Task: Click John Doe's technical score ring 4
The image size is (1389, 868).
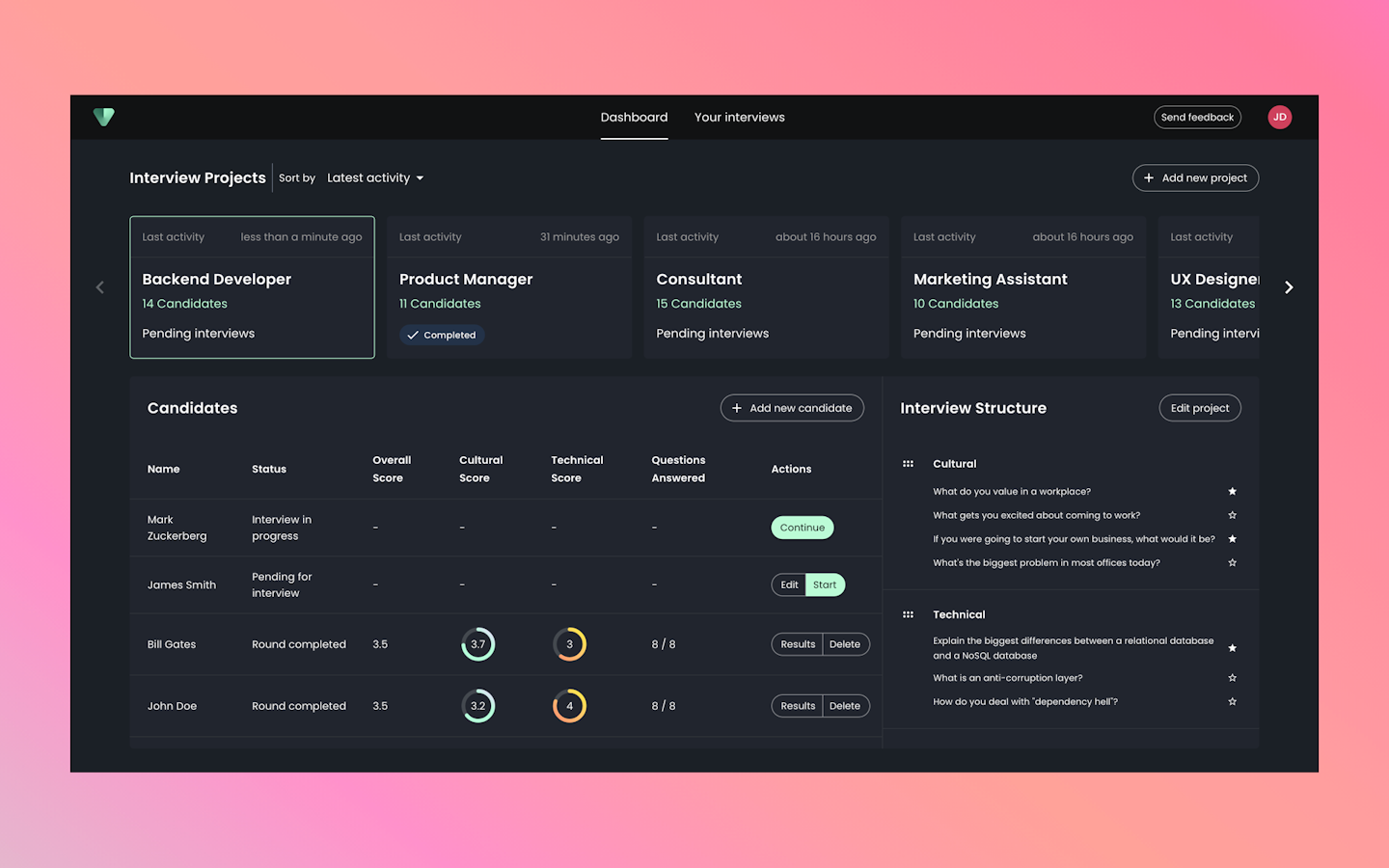Action: [569, 706]
